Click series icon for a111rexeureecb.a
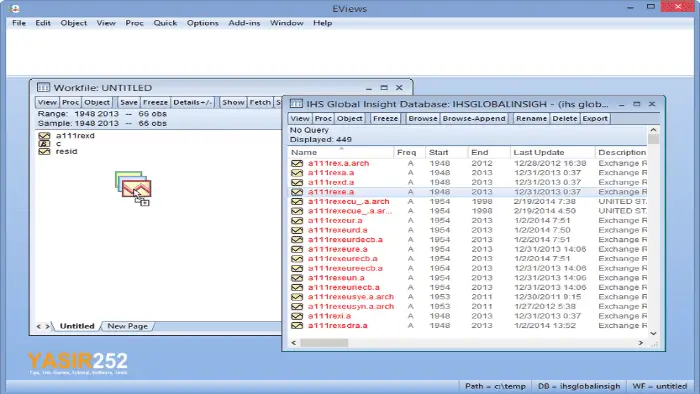The width and height of the screenshot is (700, 394). tap(297, 268)
